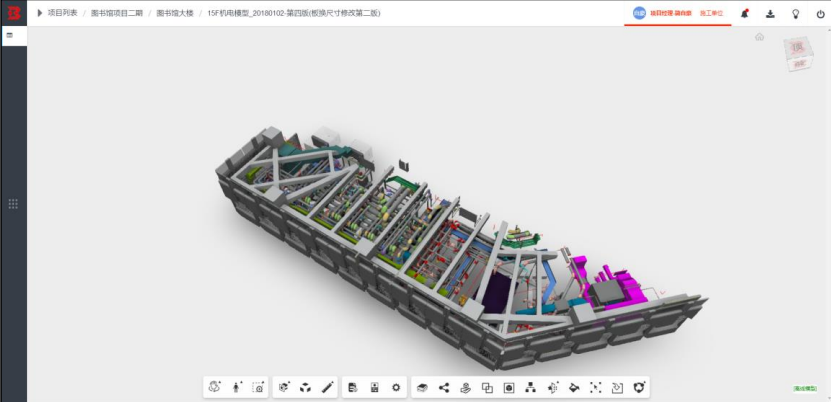Go to 项目列表 breadcrumb

click(x=63, y=13)
